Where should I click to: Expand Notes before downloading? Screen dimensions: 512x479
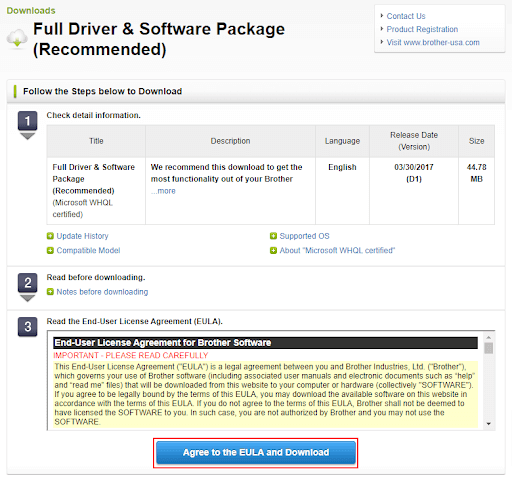coord(102,292)
